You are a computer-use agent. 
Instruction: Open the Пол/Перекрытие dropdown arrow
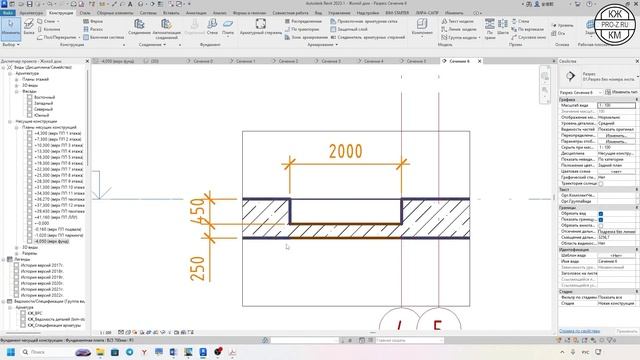79,38
